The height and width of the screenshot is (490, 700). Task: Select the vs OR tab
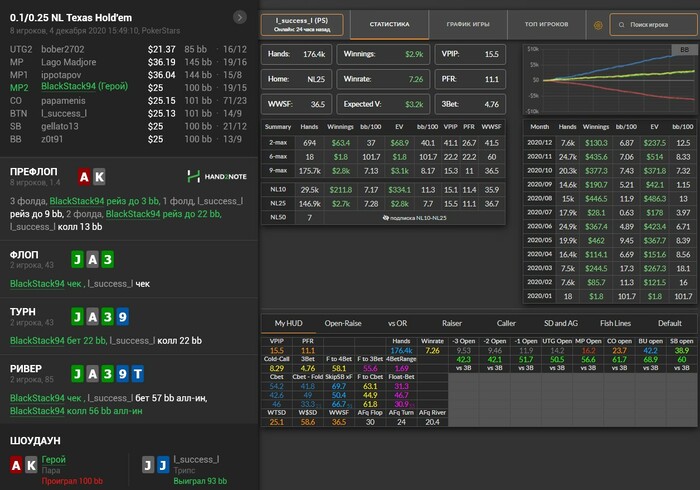[397, 323]
